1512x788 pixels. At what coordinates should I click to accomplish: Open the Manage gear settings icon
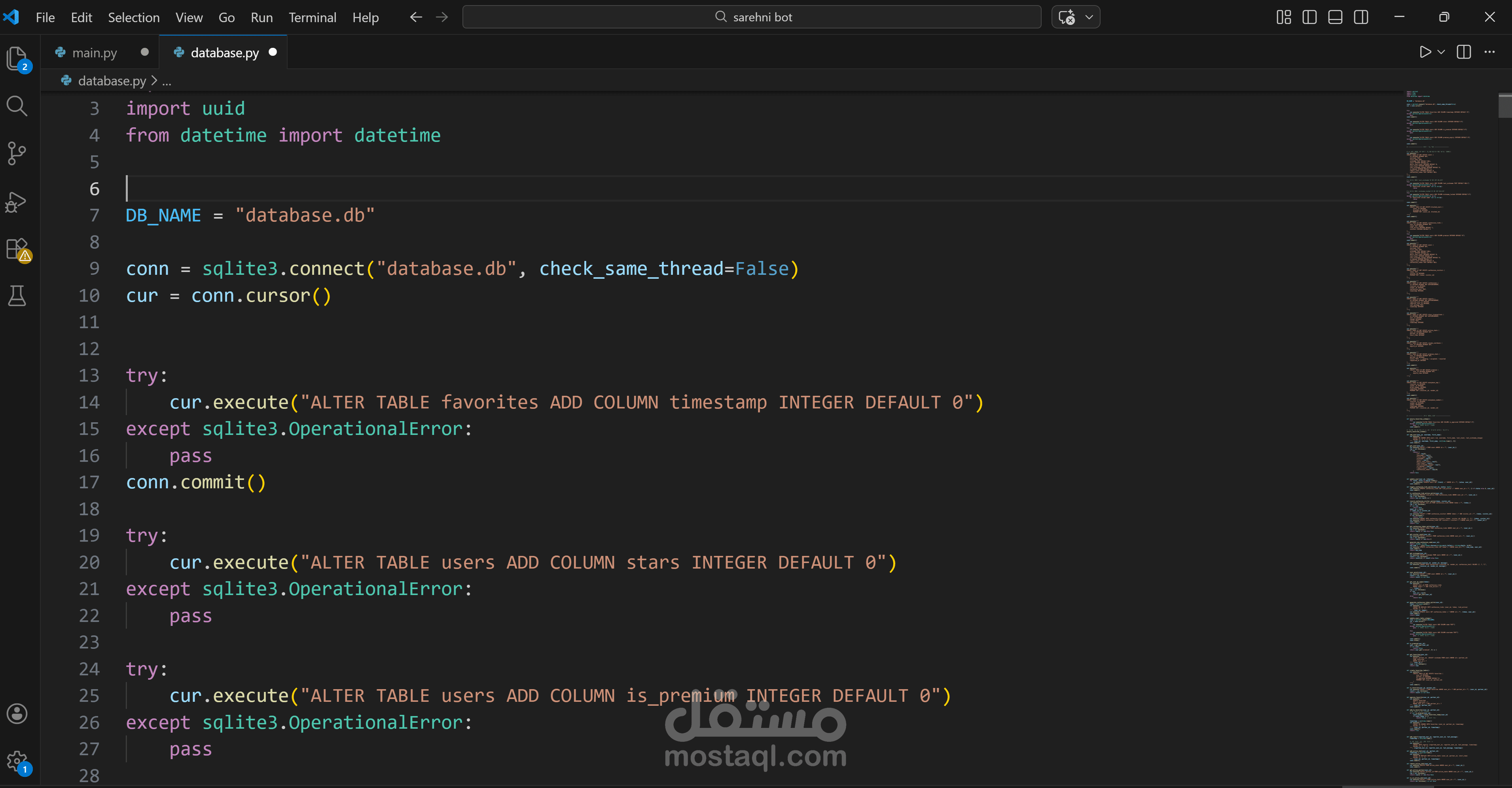click(x=17, y=762)
